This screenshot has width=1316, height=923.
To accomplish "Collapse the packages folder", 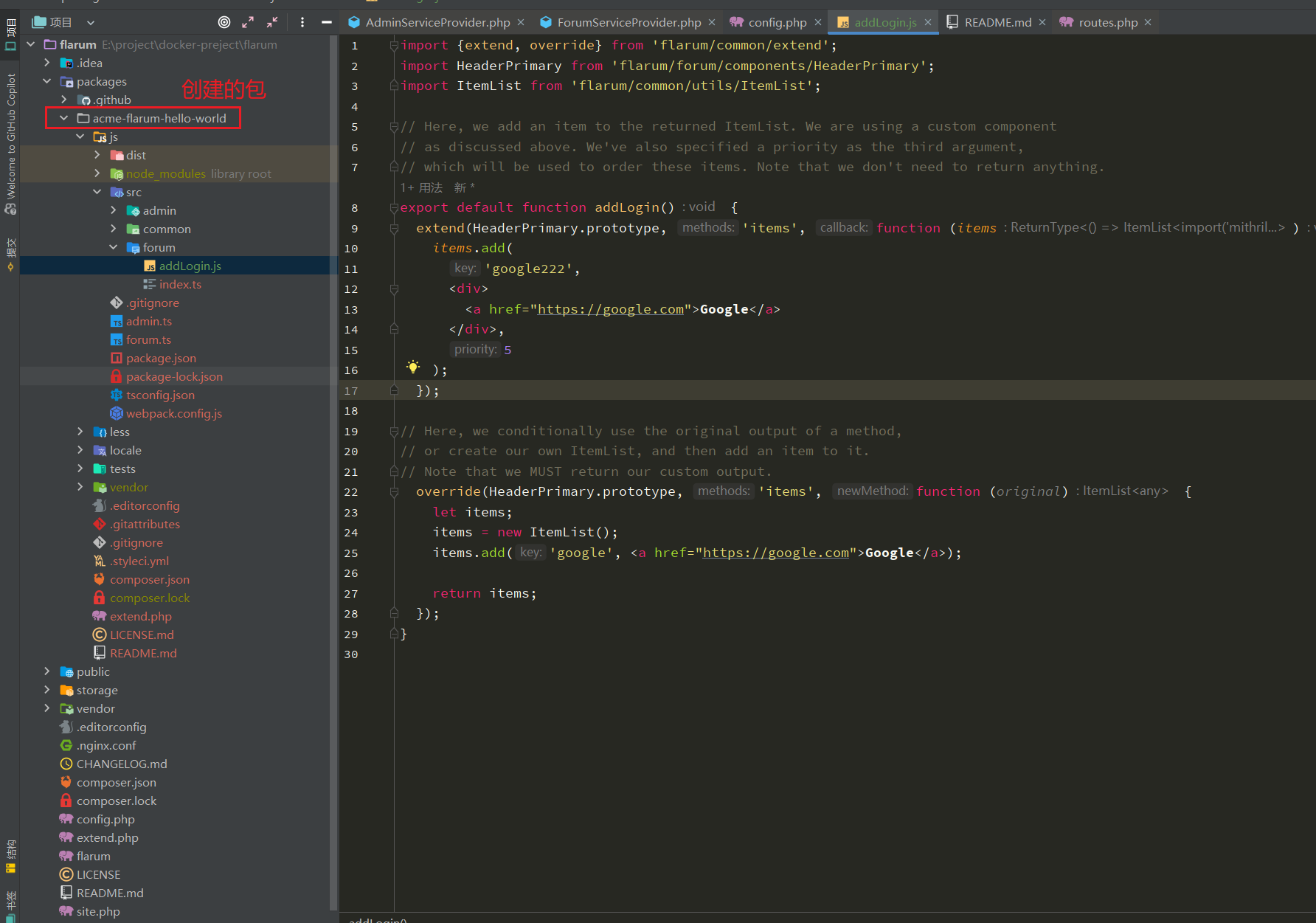I will [47, 81].
